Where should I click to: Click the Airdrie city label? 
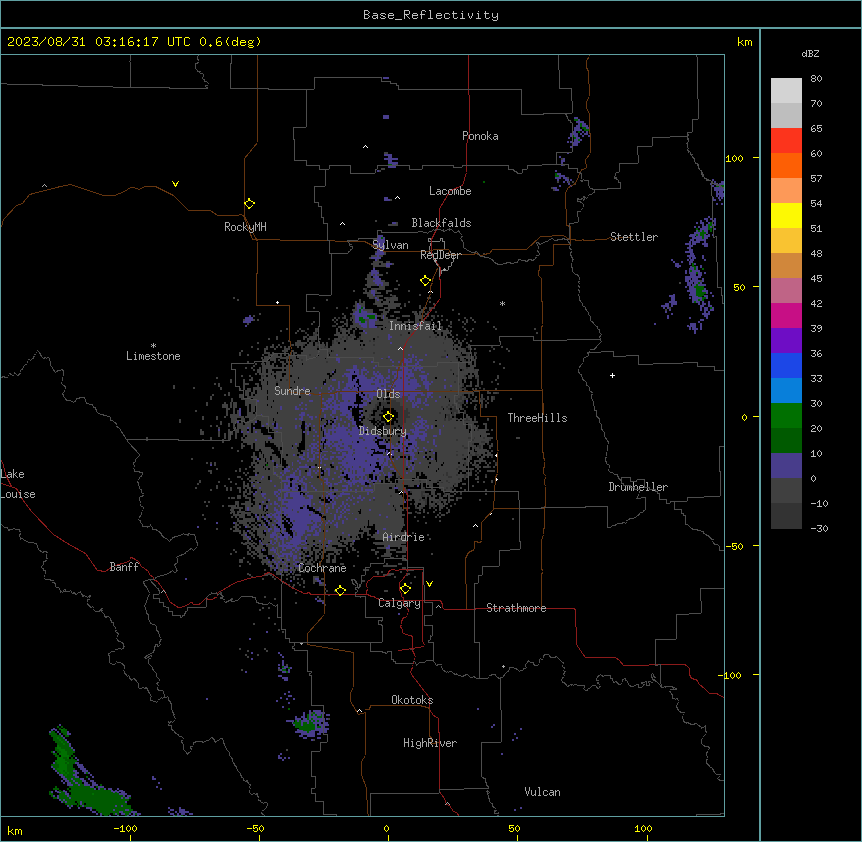(404, 537)
